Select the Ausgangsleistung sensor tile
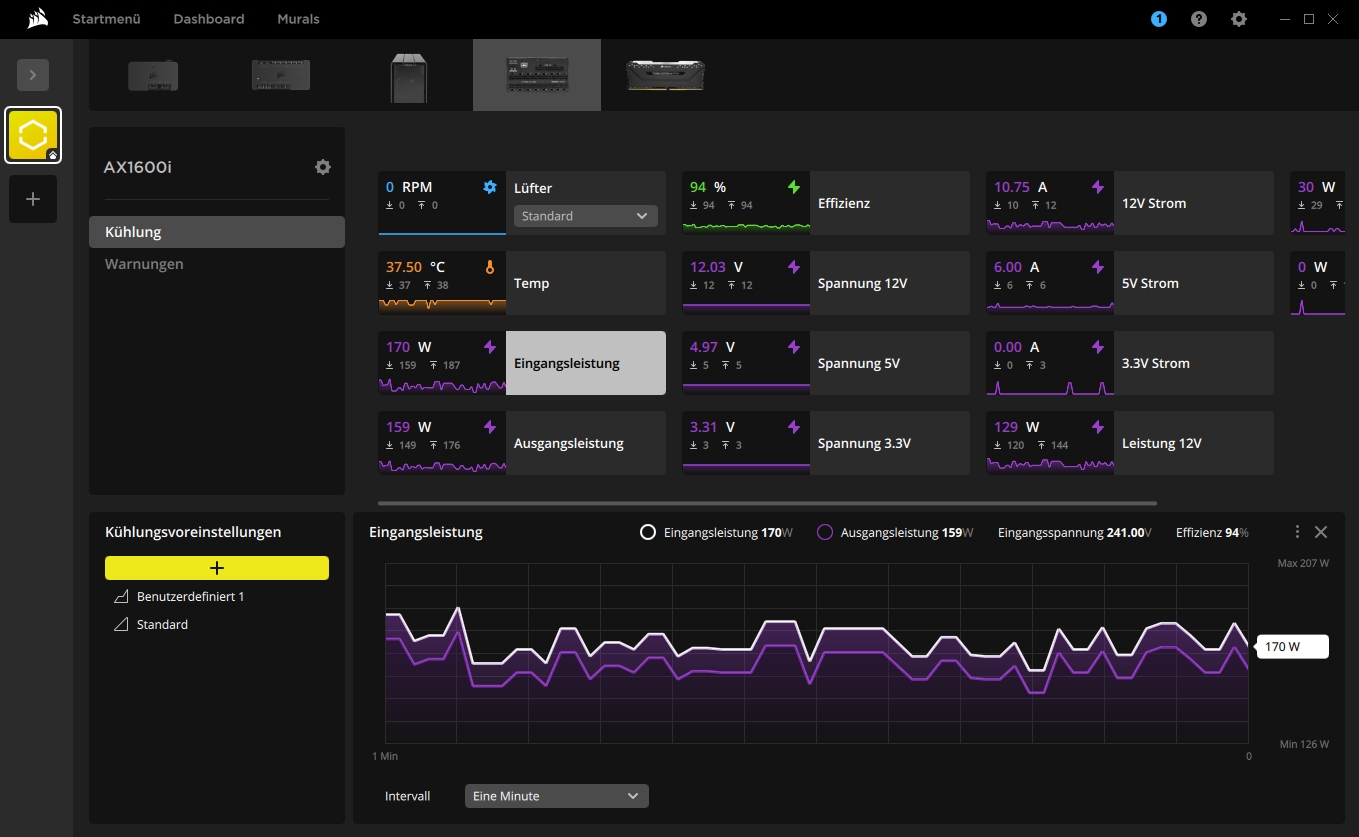The height and width of the screenshot is (837, 1359). click(522, 443)
